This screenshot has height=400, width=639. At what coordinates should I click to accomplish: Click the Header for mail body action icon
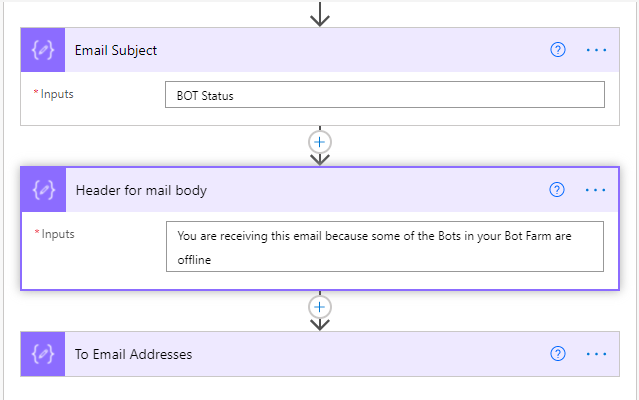pos(43,190)
